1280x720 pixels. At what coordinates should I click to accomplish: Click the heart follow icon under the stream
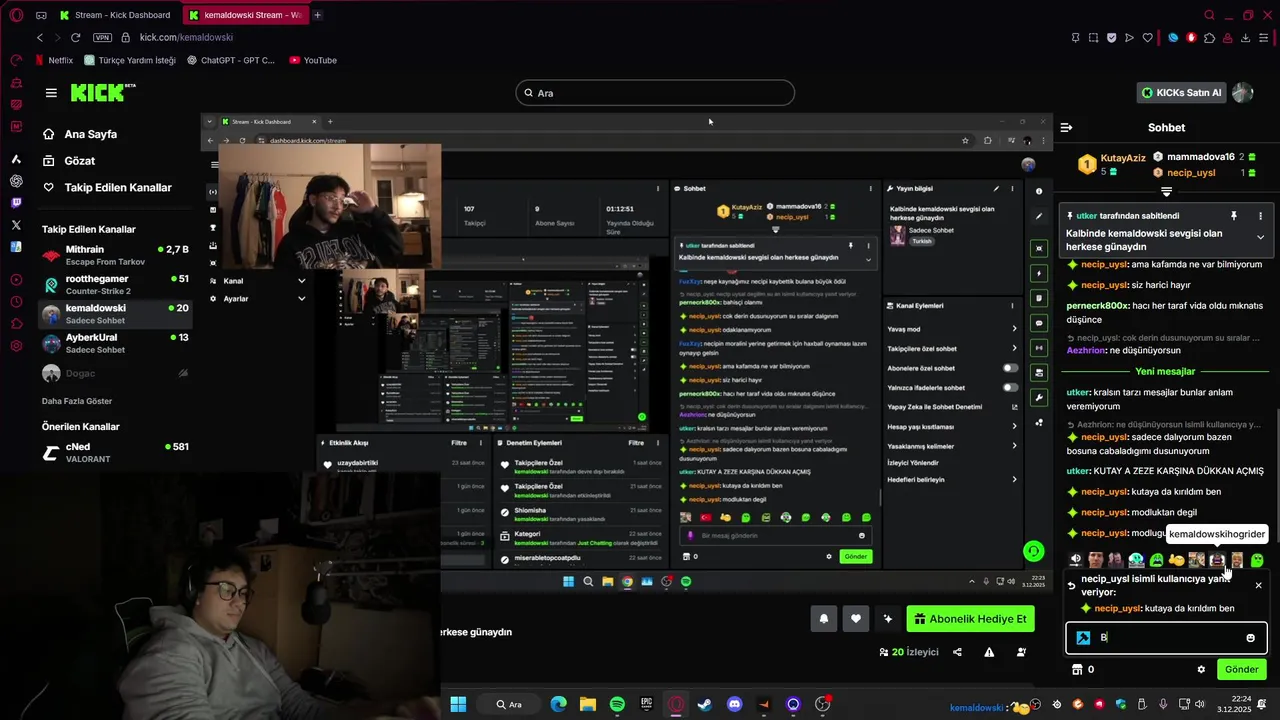(855, 619)
